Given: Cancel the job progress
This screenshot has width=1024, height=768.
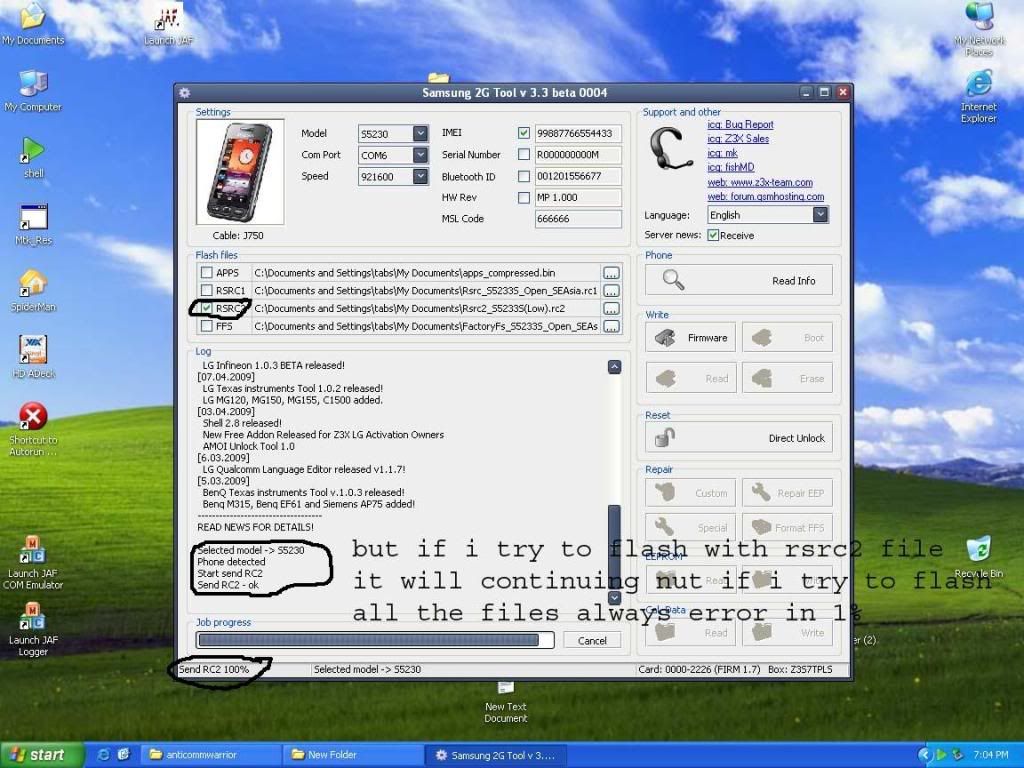Looking at the screenshot, I should [592, 641].
